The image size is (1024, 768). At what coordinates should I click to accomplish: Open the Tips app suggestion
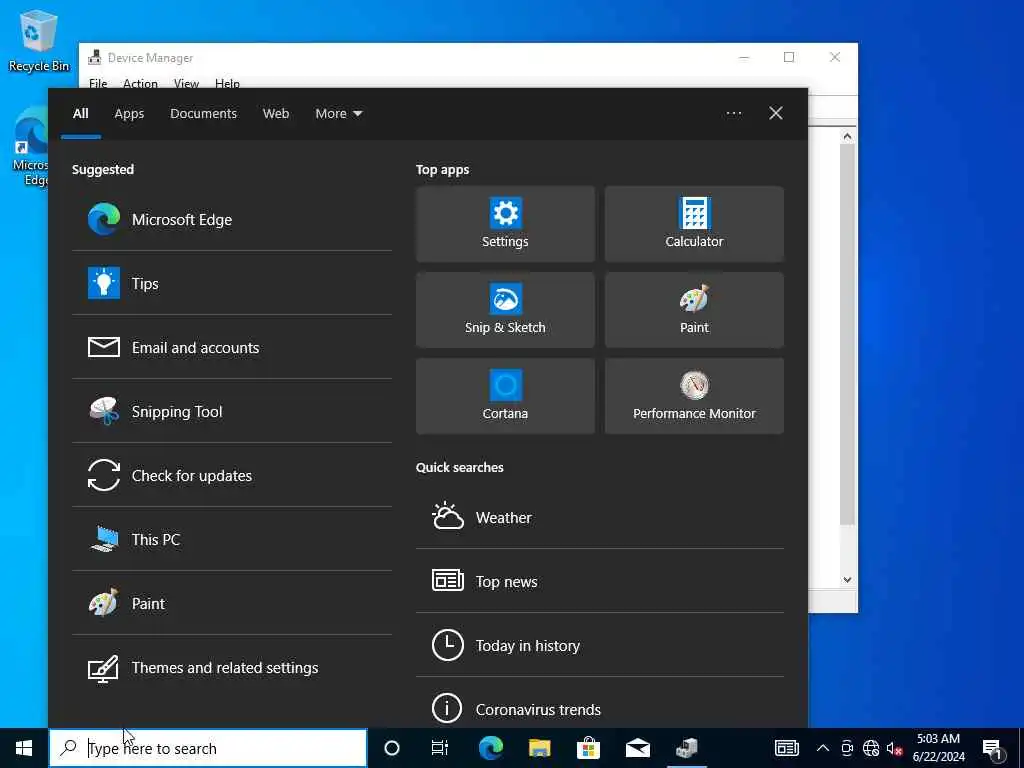coord(232,283)
